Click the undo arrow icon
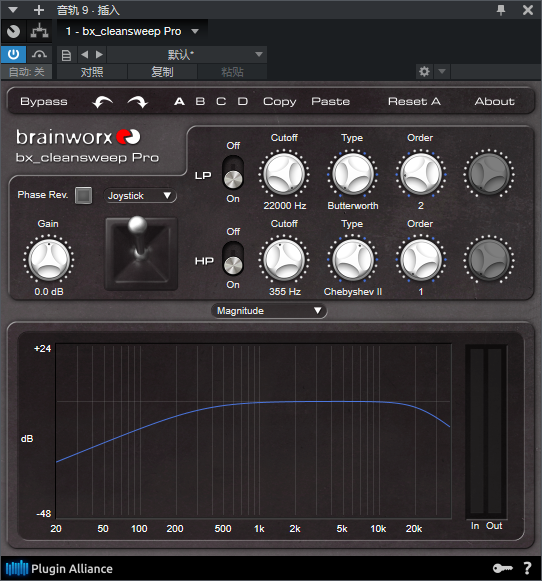 point(103,102)
